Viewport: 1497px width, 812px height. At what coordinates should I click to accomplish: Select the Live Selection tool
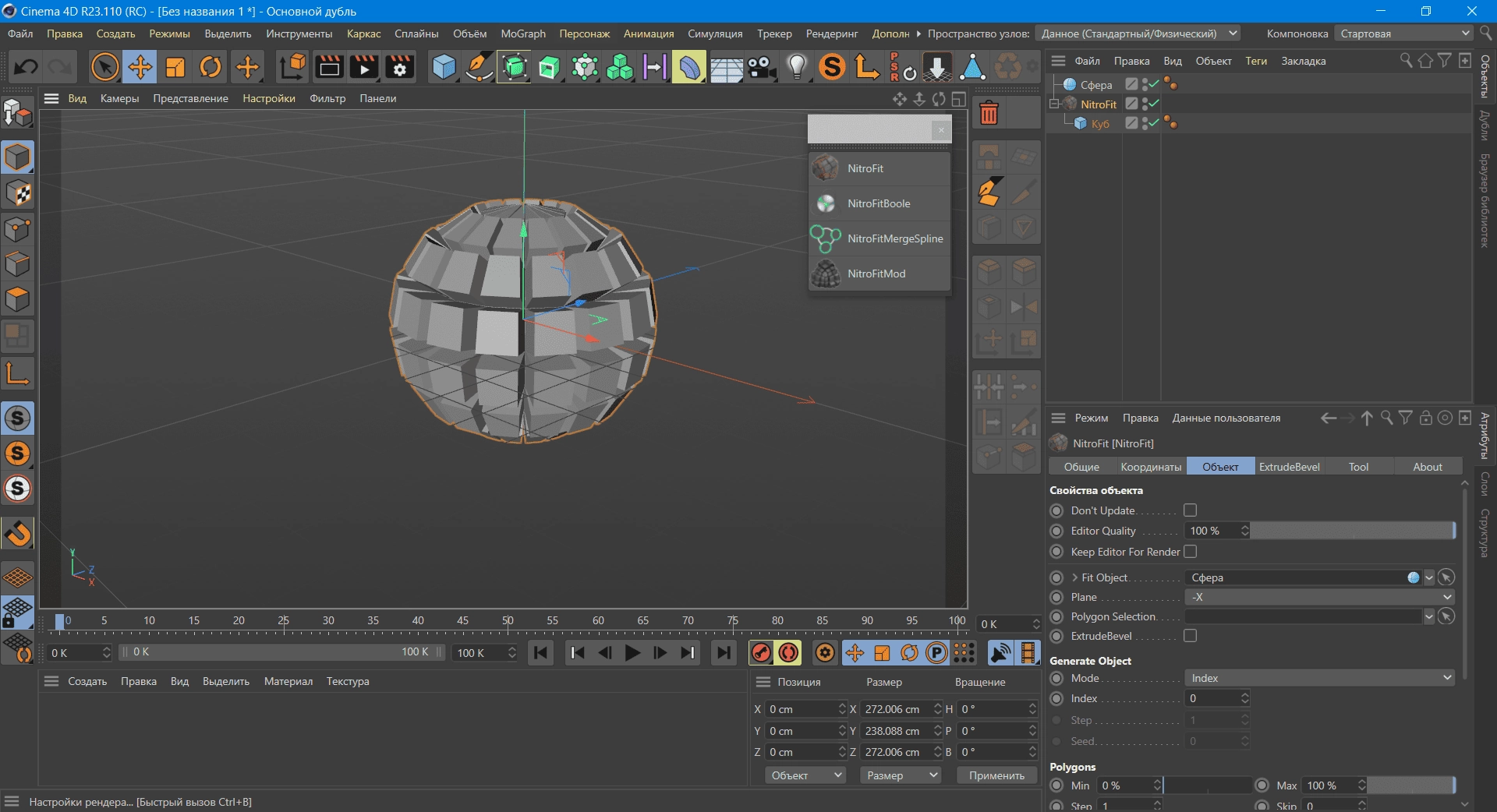(104, 67)
